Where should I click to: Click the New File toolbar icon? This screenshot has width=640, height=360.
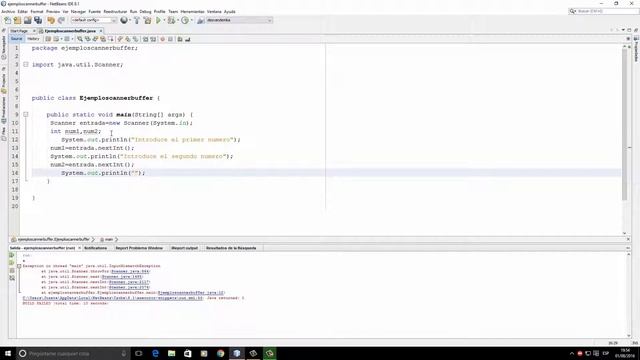pyautogui.click(x=7, y=20)
